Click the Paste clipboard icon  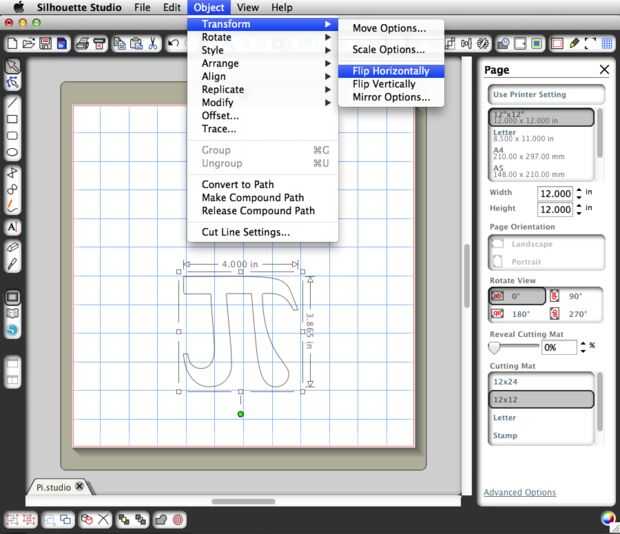(x=136, y=43)
